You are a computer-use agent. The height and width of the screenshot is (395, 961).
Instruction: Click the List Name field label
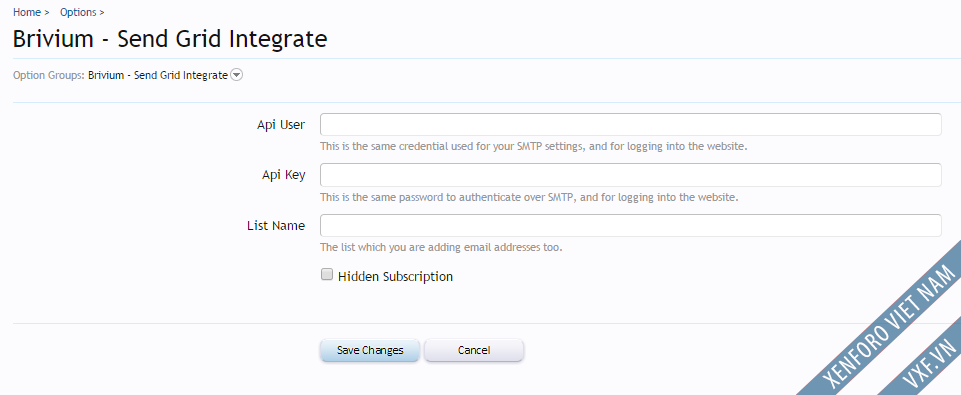(276, 226)
